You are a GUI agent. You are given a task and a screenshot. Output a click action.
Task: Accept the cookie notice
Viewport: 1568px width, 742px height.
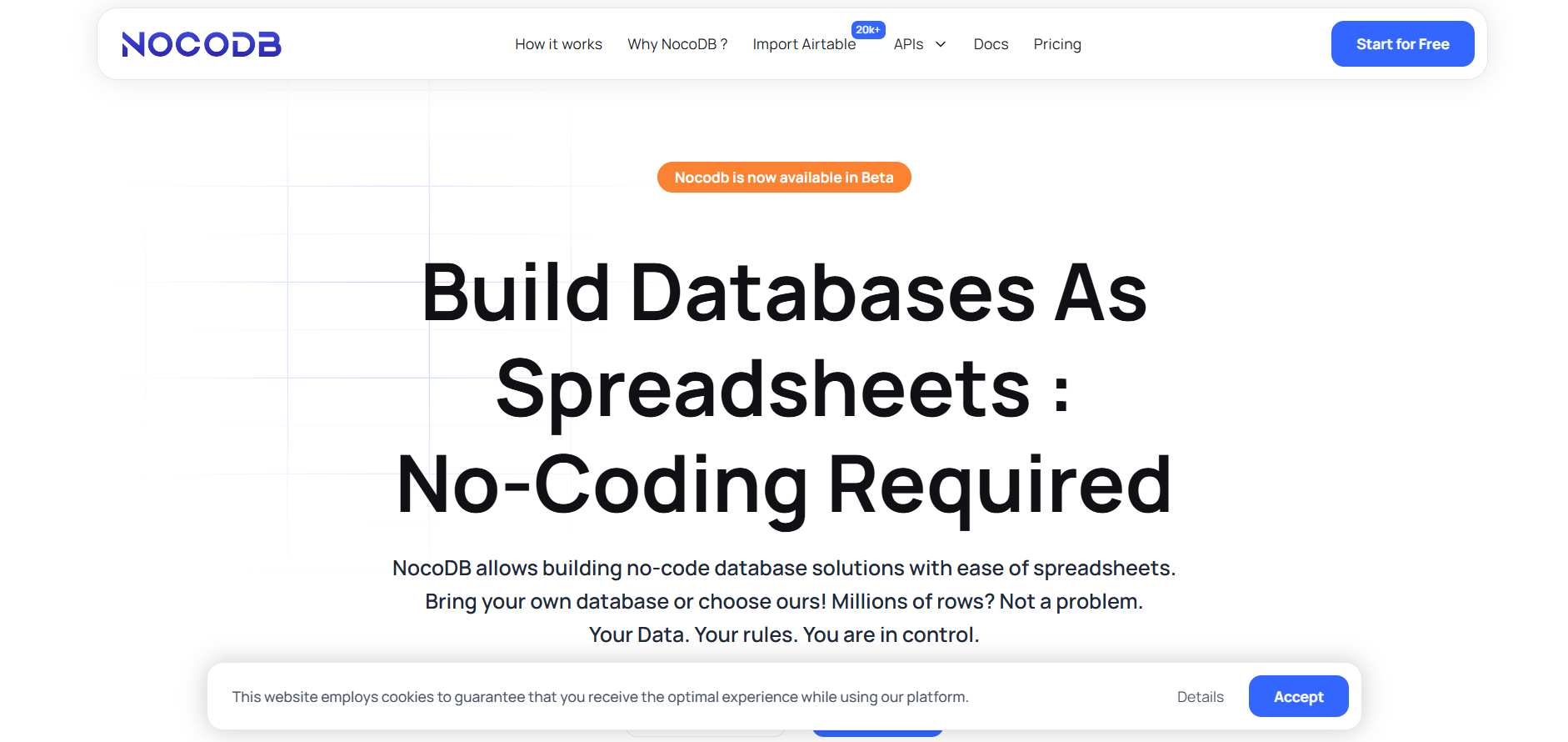1297,697
